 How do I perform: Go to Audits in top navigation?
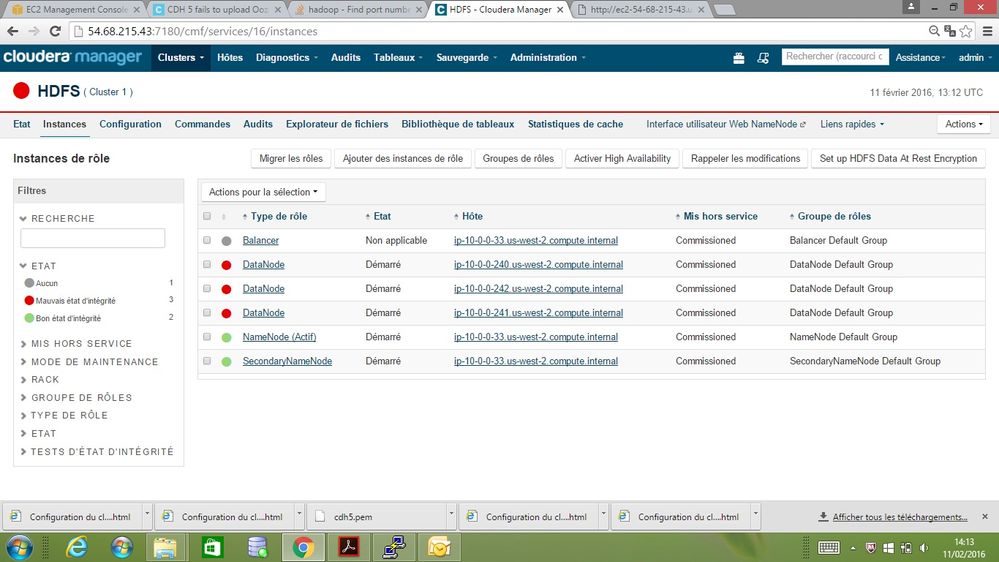[345, 57]
